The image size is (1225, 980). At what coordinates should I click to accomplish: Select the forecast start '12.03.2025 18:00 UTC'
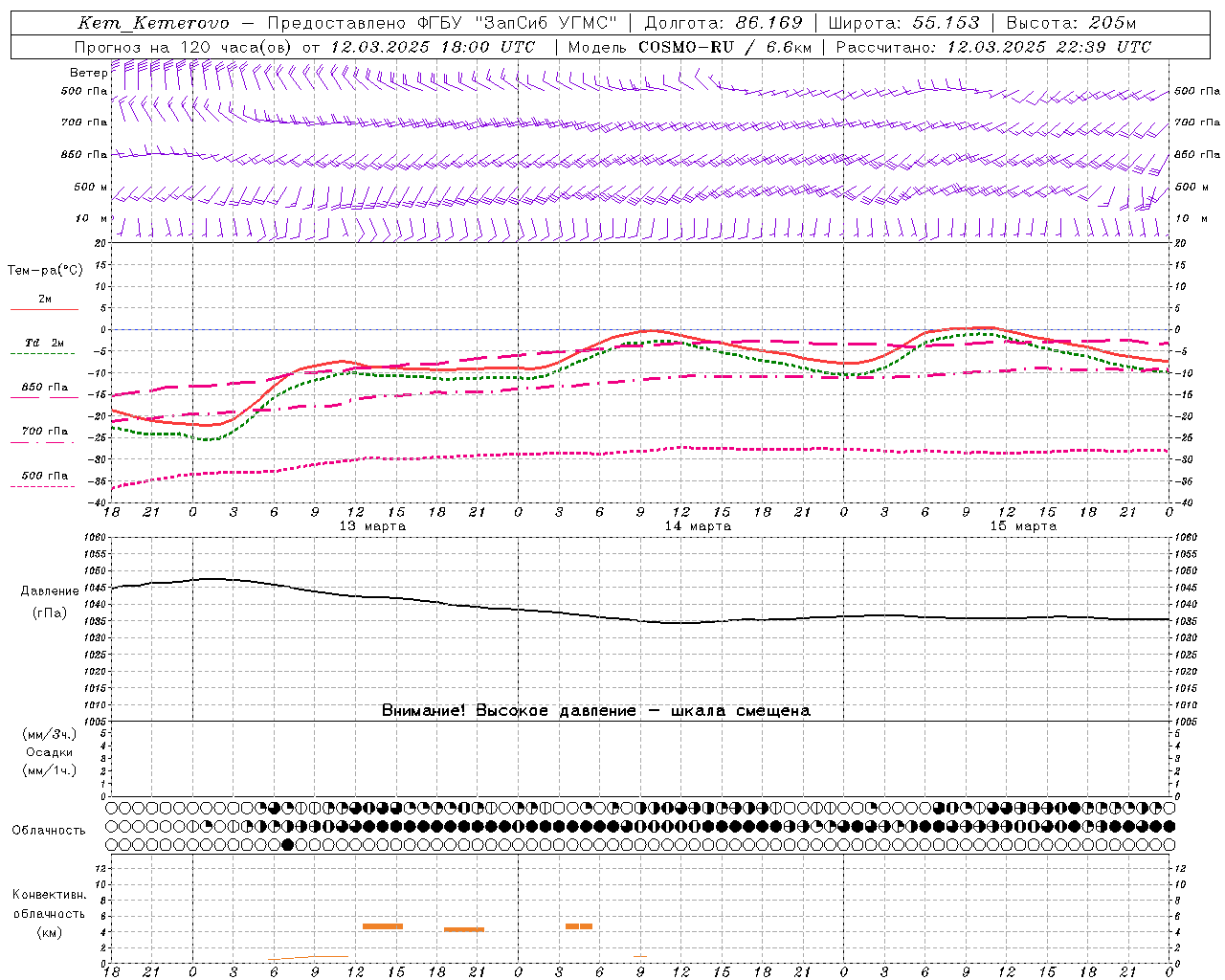coord(433,47)
